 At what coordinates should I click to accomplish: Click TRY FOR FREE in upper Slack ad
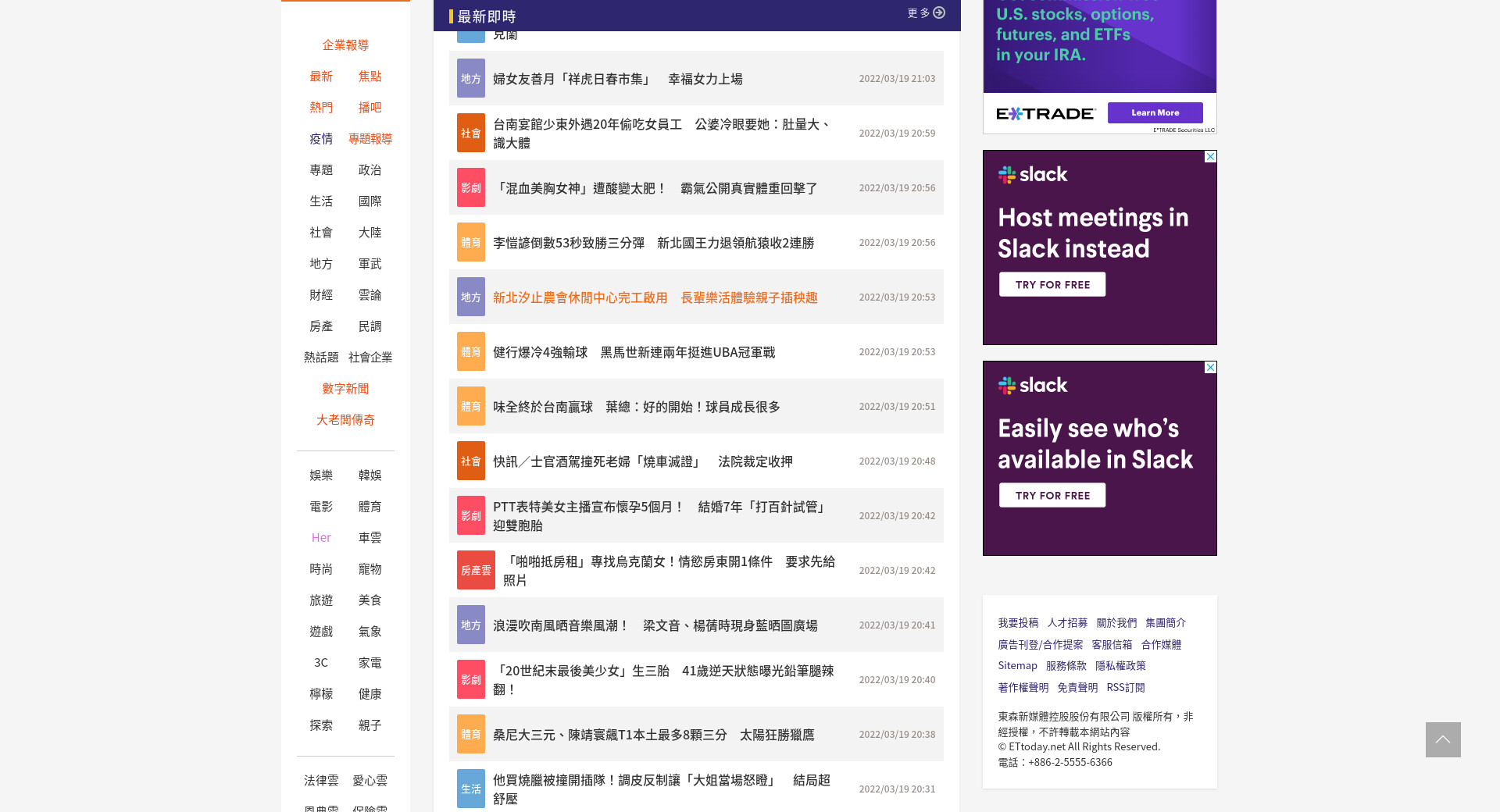1052,284
